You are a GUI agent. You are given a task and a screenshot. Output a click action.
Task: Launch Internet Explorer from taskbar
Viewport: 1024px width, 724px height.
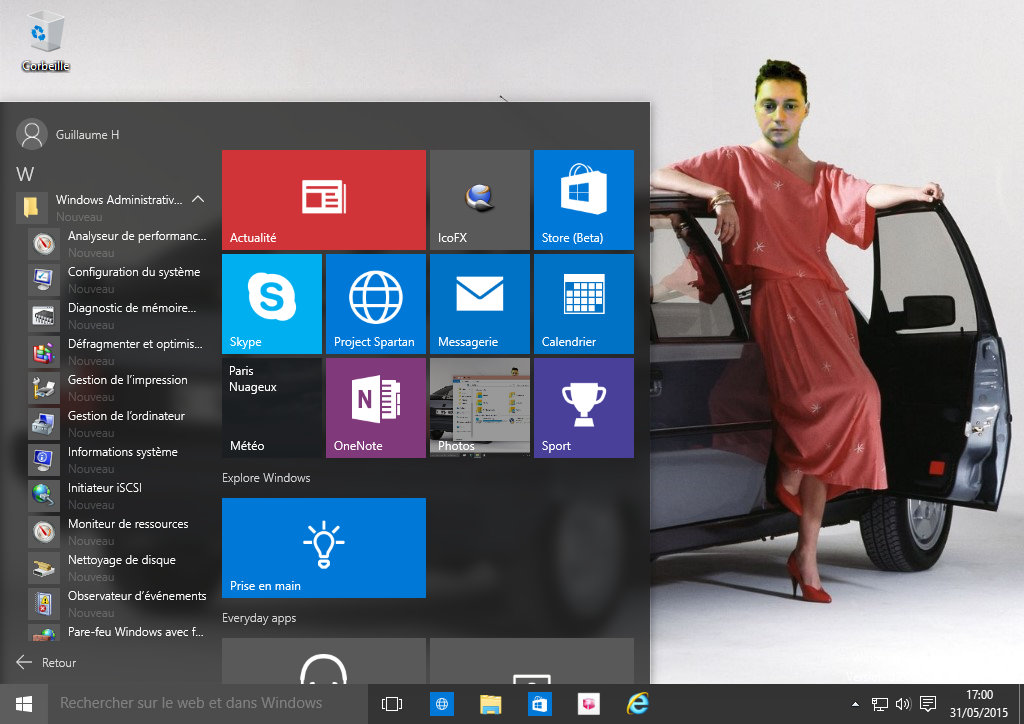pos(637,704)
